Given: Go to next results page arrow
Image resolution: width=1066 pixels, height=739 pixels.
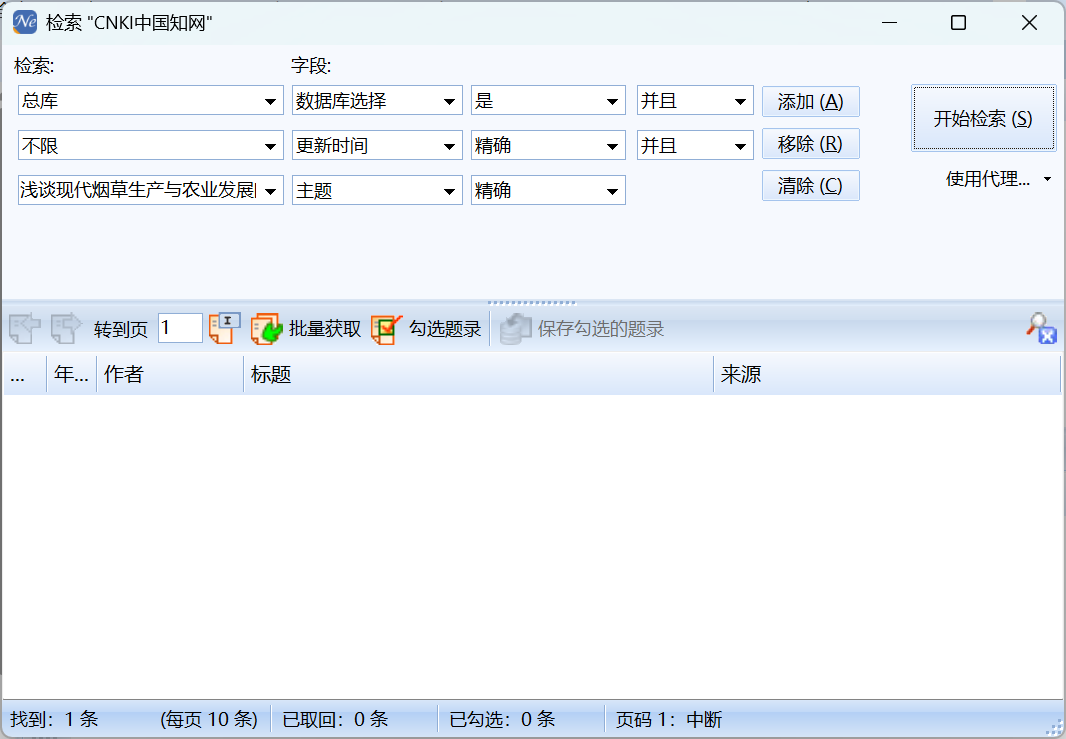Looking at the screenshot, I should click(66, 328).
